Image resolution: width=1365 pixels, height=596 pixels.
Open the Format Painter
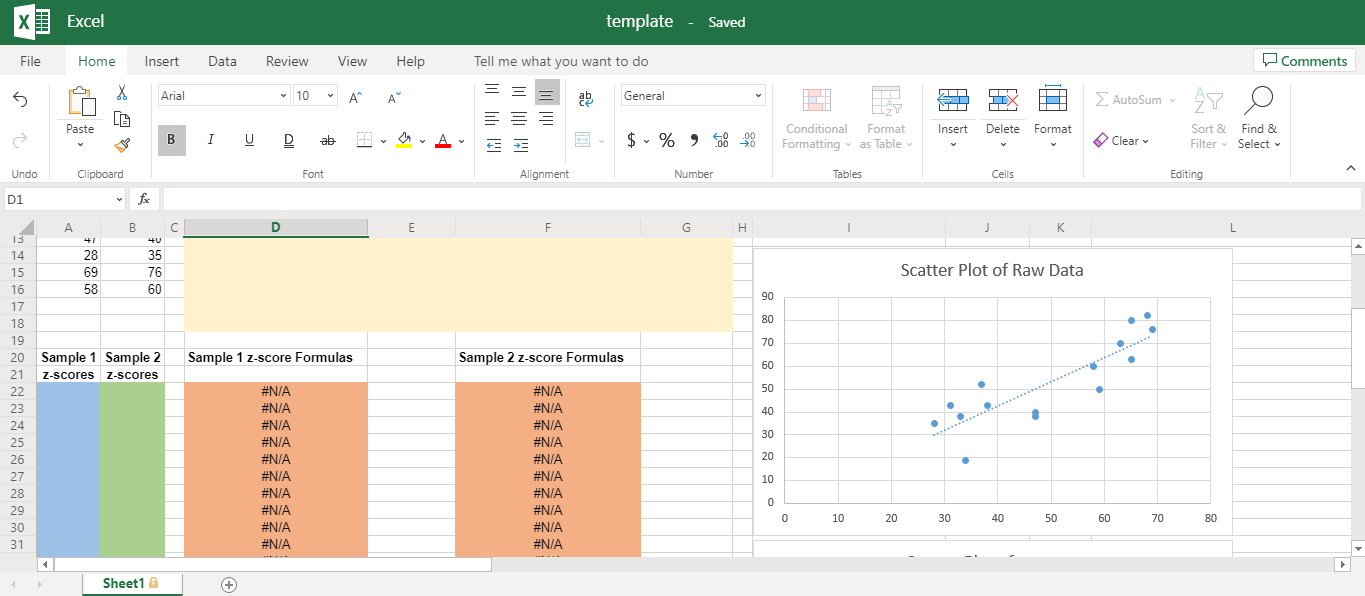(x=123, y=145)
